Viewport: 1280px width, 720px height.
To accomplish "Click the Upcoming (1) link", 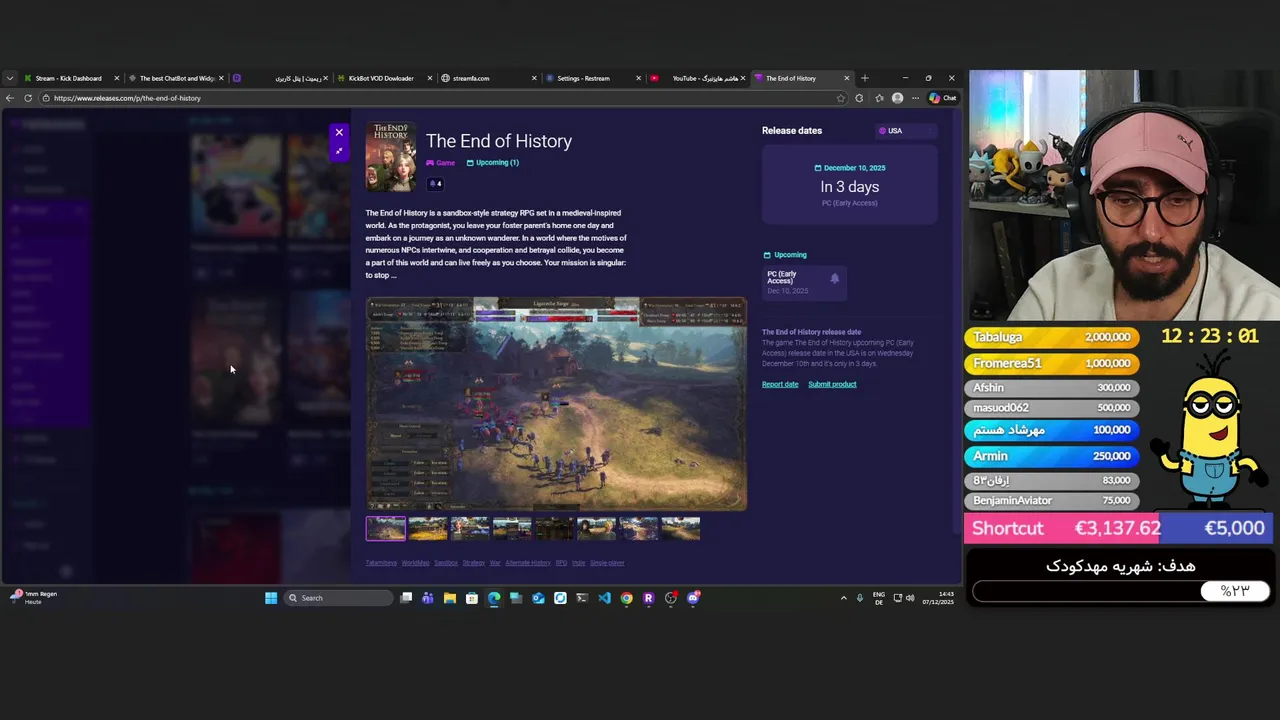I will pyautogui.click(x=493, y=163).
